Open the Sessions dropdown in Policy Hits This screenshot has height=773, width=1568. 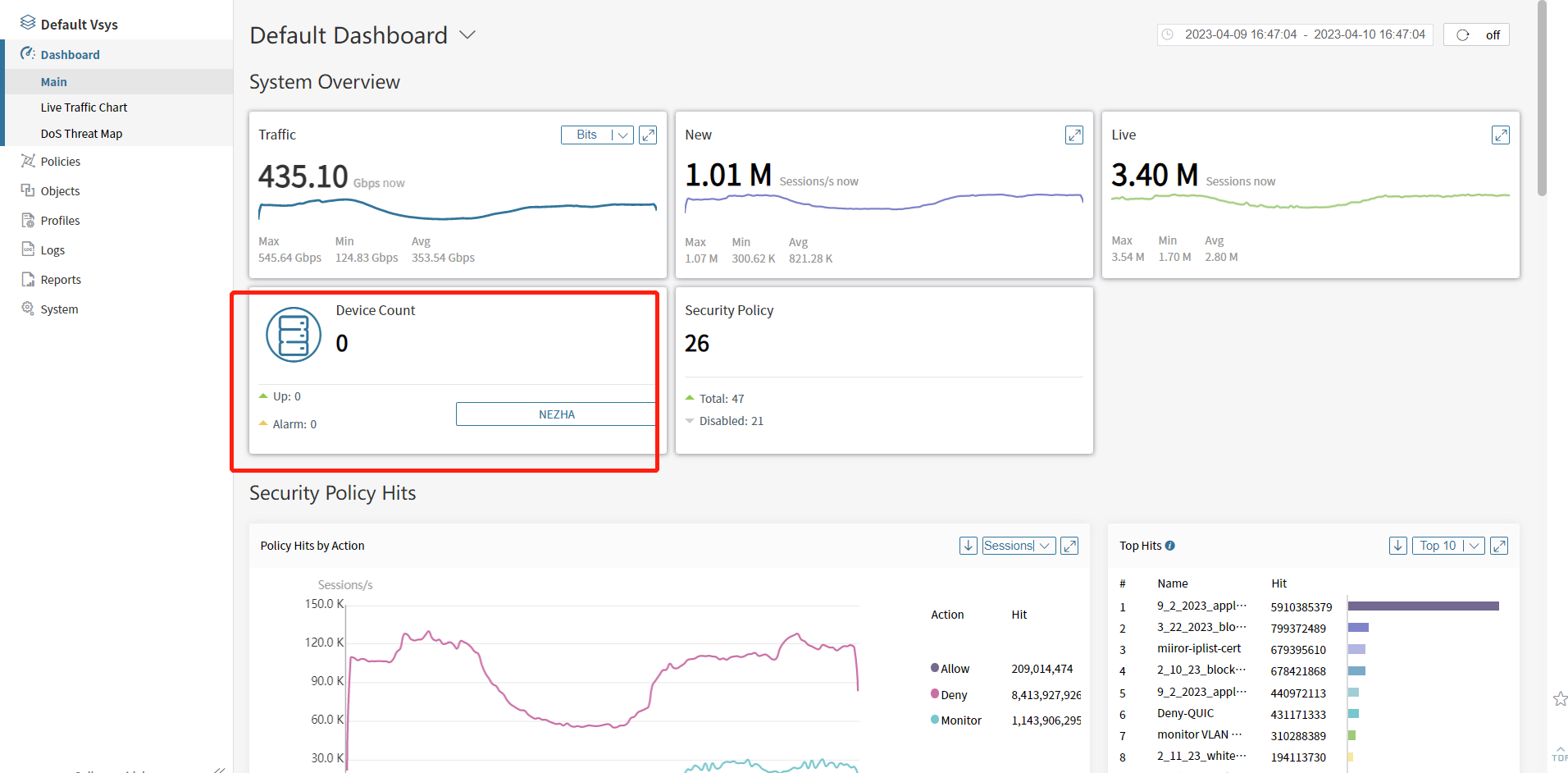click(1019, 546)
